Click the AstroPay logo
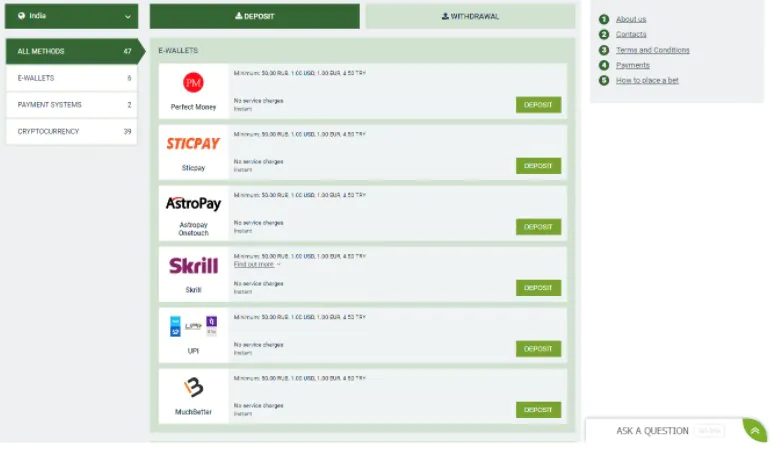777x449 pixels. pos(193,203)
